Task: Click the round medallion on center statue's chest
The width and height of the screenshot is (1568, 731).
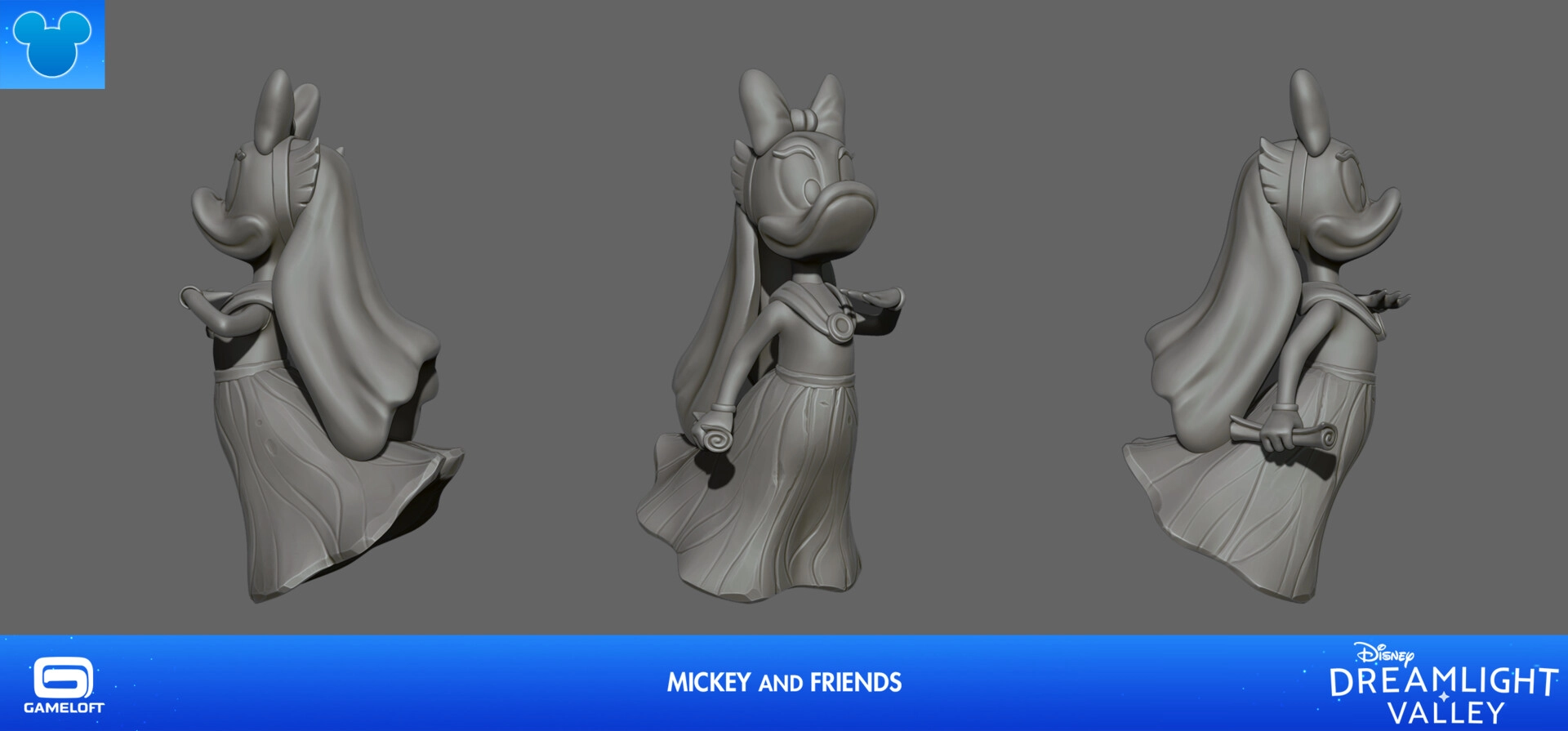Action: point(840,325)
